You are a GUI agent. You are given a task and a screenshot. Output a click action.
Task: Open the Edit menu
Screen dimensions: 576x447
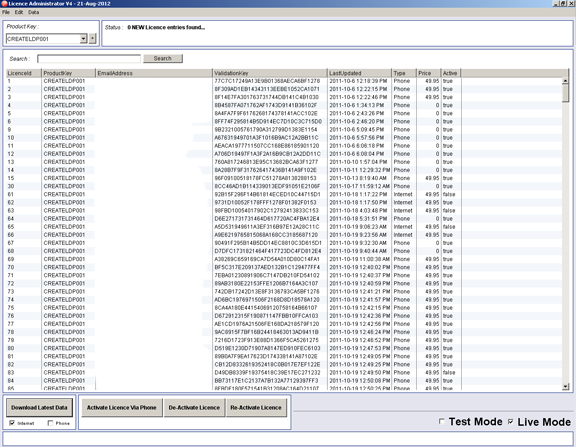click(19, 12)
